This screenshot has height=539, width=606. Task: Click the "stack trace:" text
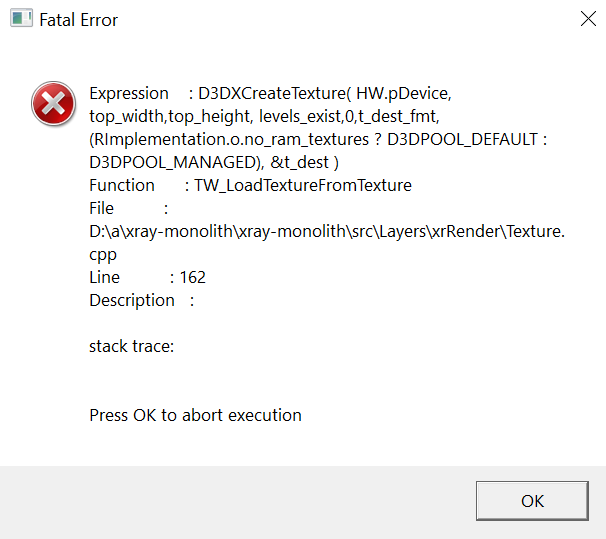click(132, 346)
